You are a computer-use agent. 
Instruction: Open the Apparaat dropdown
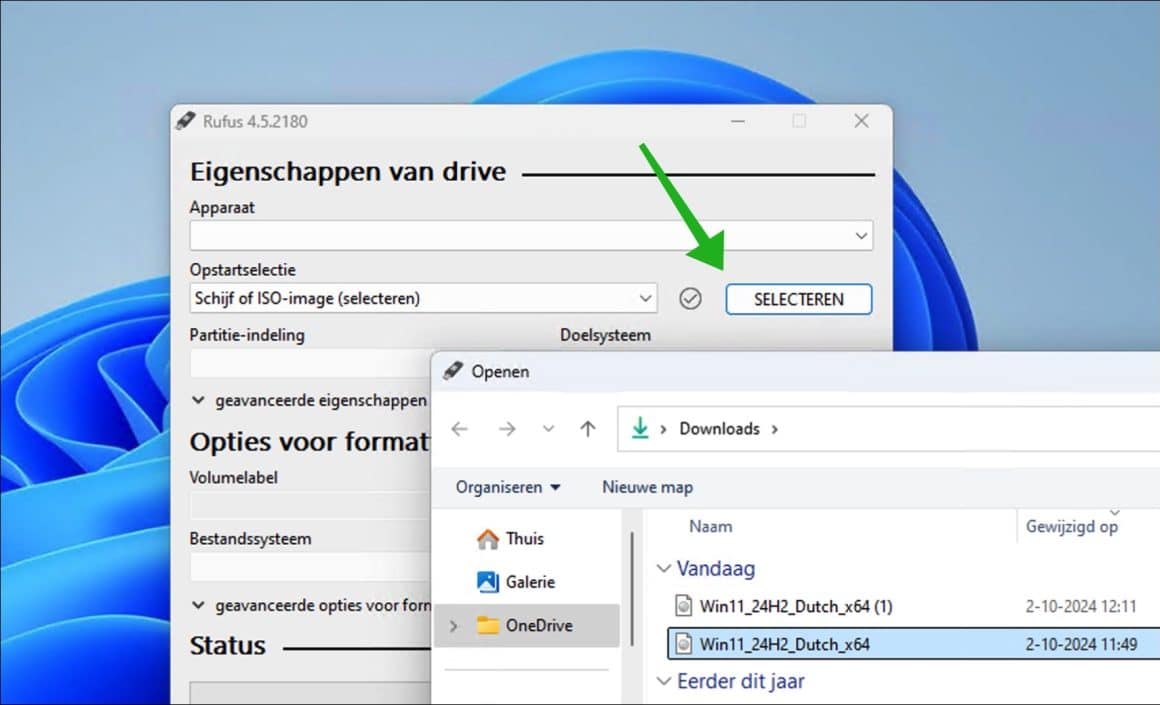(x=859, y=235)
